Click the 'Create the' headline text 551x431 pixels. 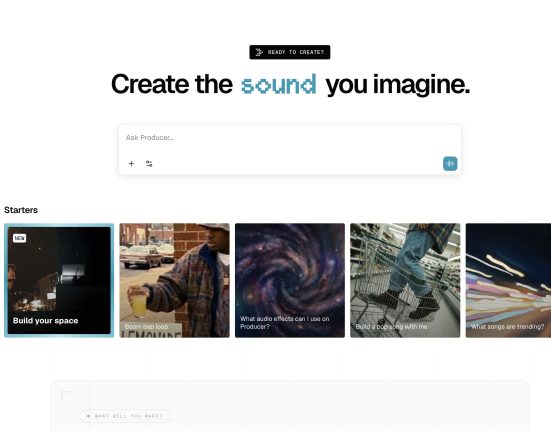(x=172, y=84)
